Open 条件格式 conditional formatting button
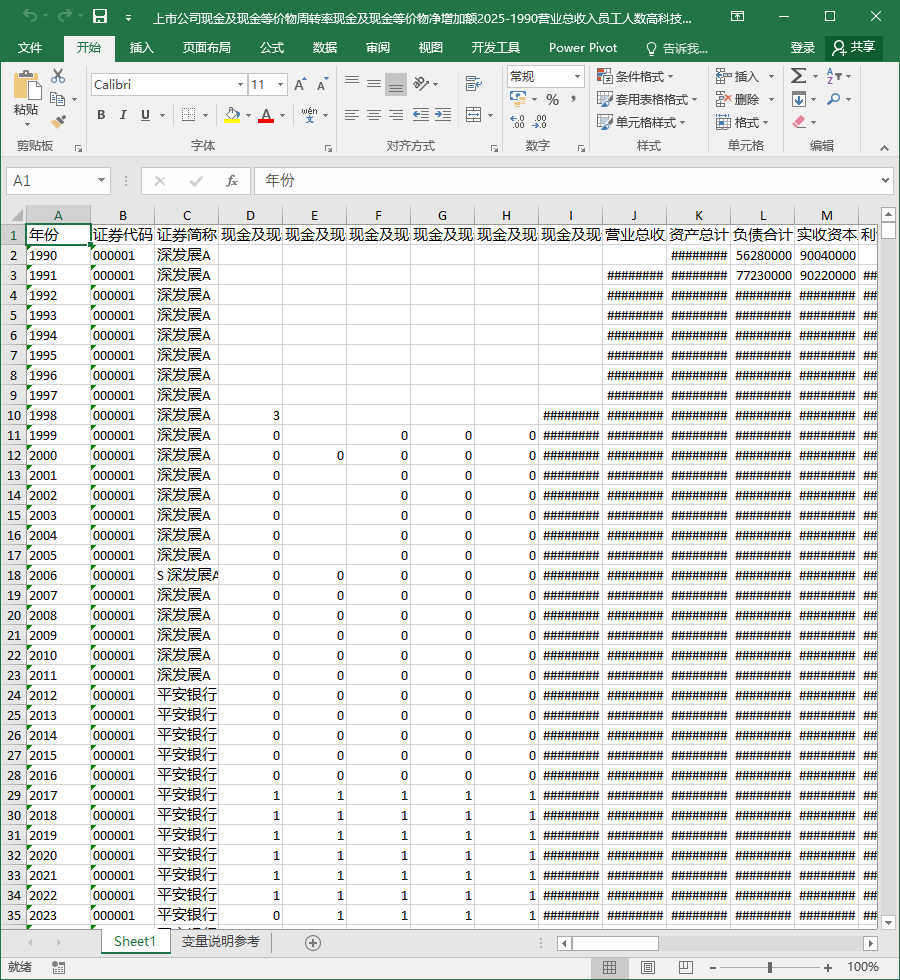 [x=636, y=76]
